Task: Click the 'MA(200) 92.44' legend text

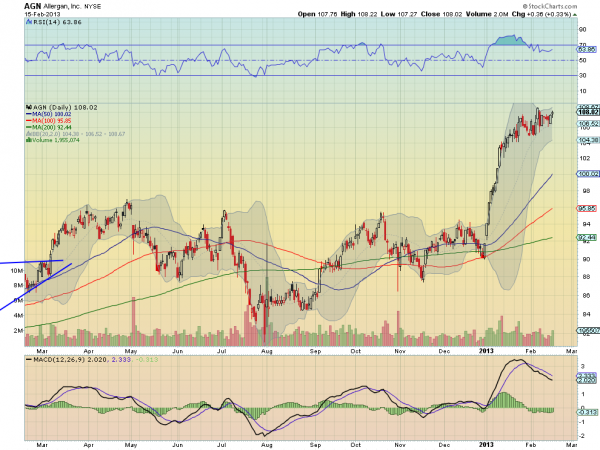Action: pyautogui.click(x=52, y=127)
